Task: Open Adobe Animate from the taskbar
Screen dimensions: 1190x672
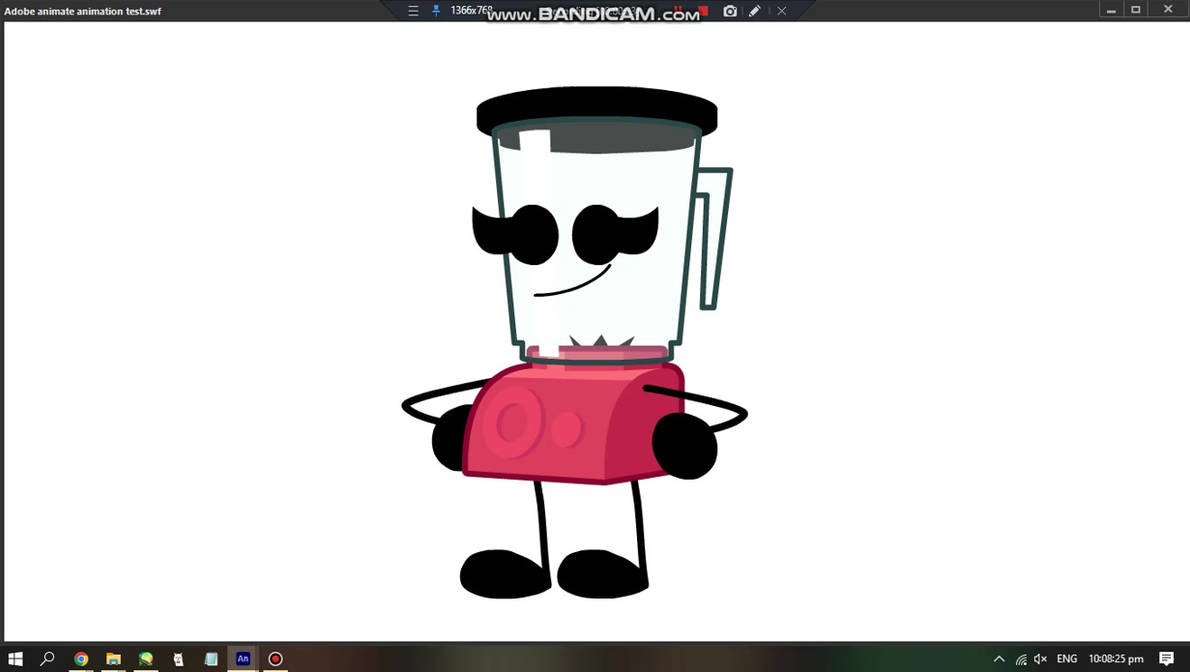Action: pyautogui.click(x=242, y=658)
